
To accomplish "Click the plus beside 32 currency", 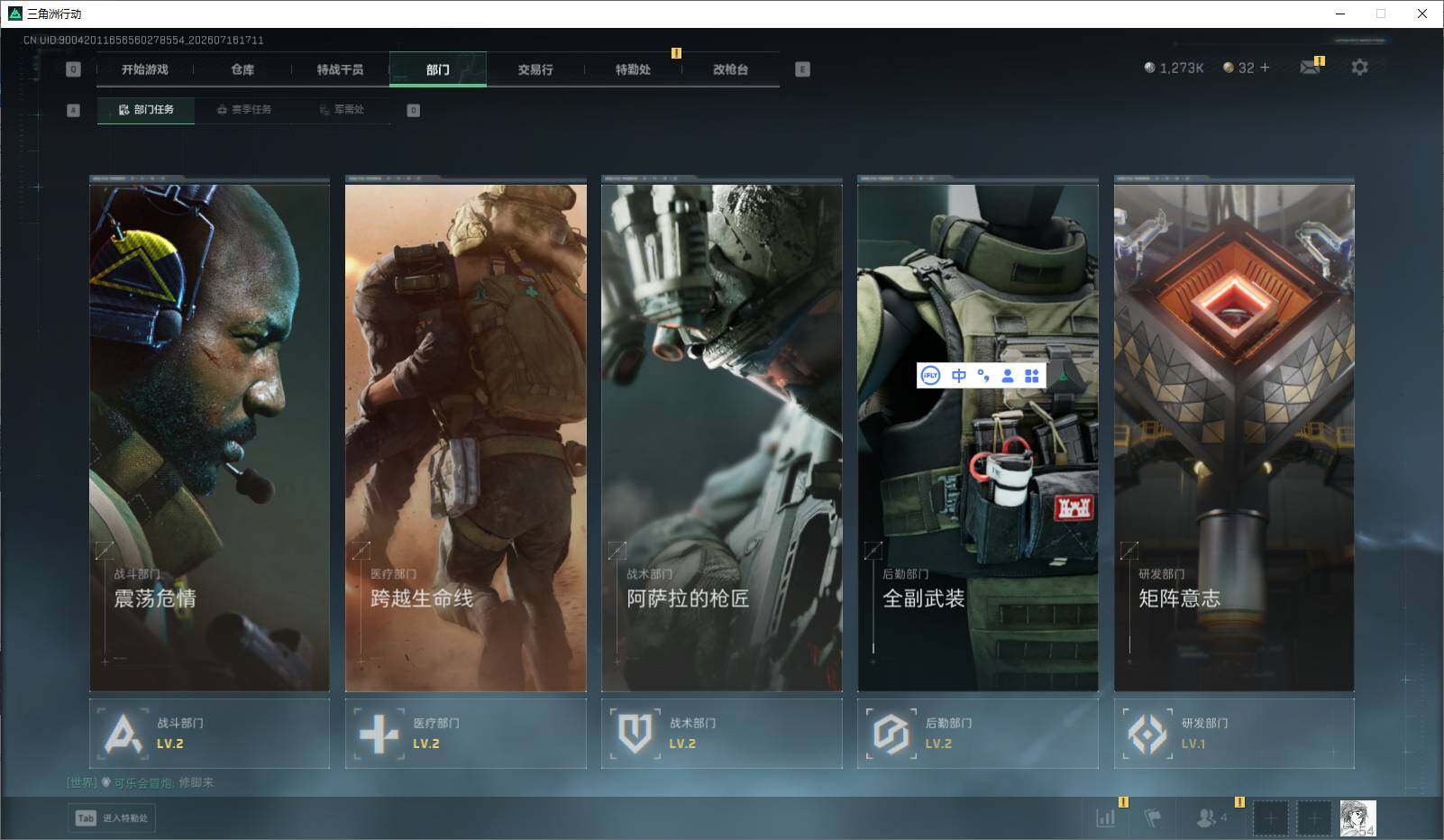I will pos(1265,68).
